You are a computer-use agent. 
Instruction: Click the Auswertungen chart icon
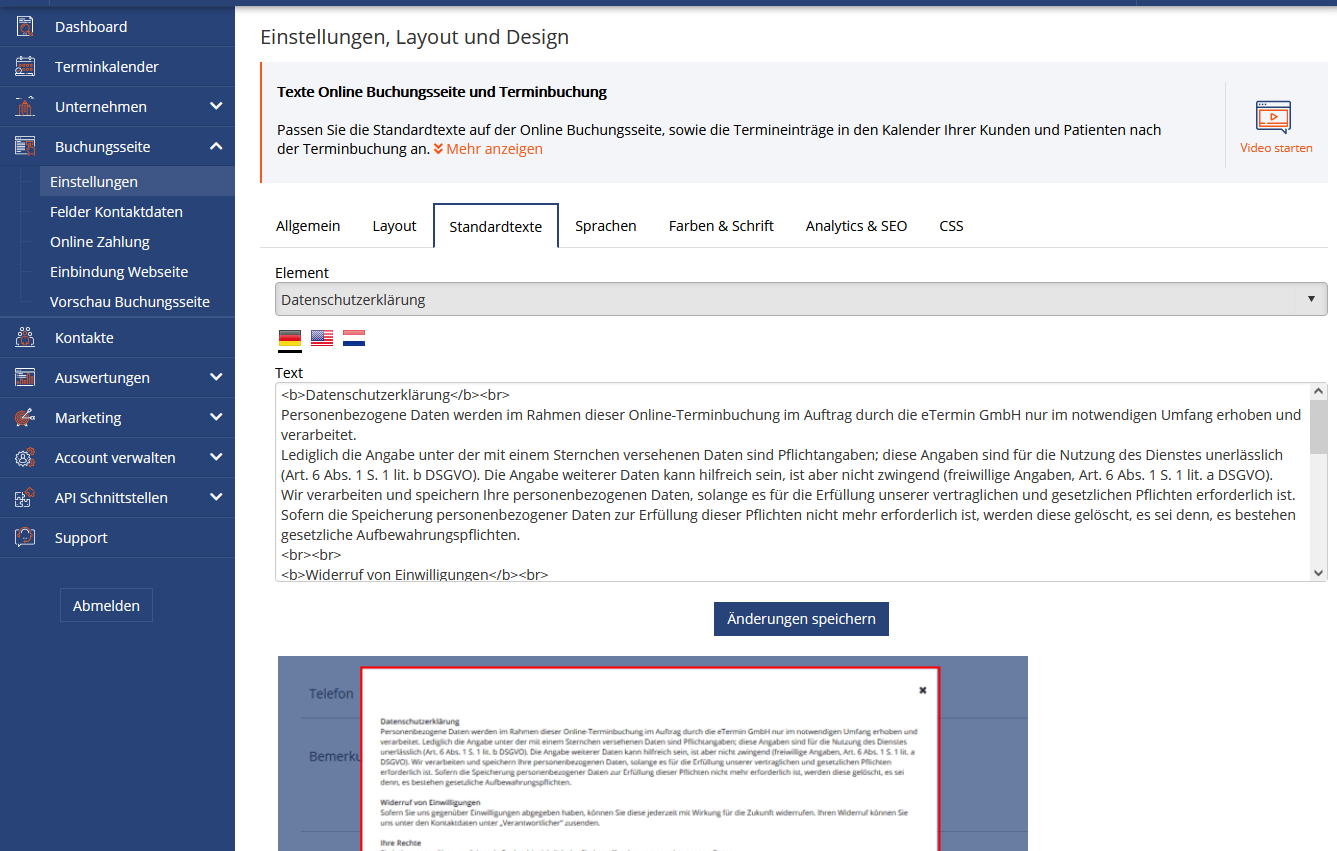(25, 378)
